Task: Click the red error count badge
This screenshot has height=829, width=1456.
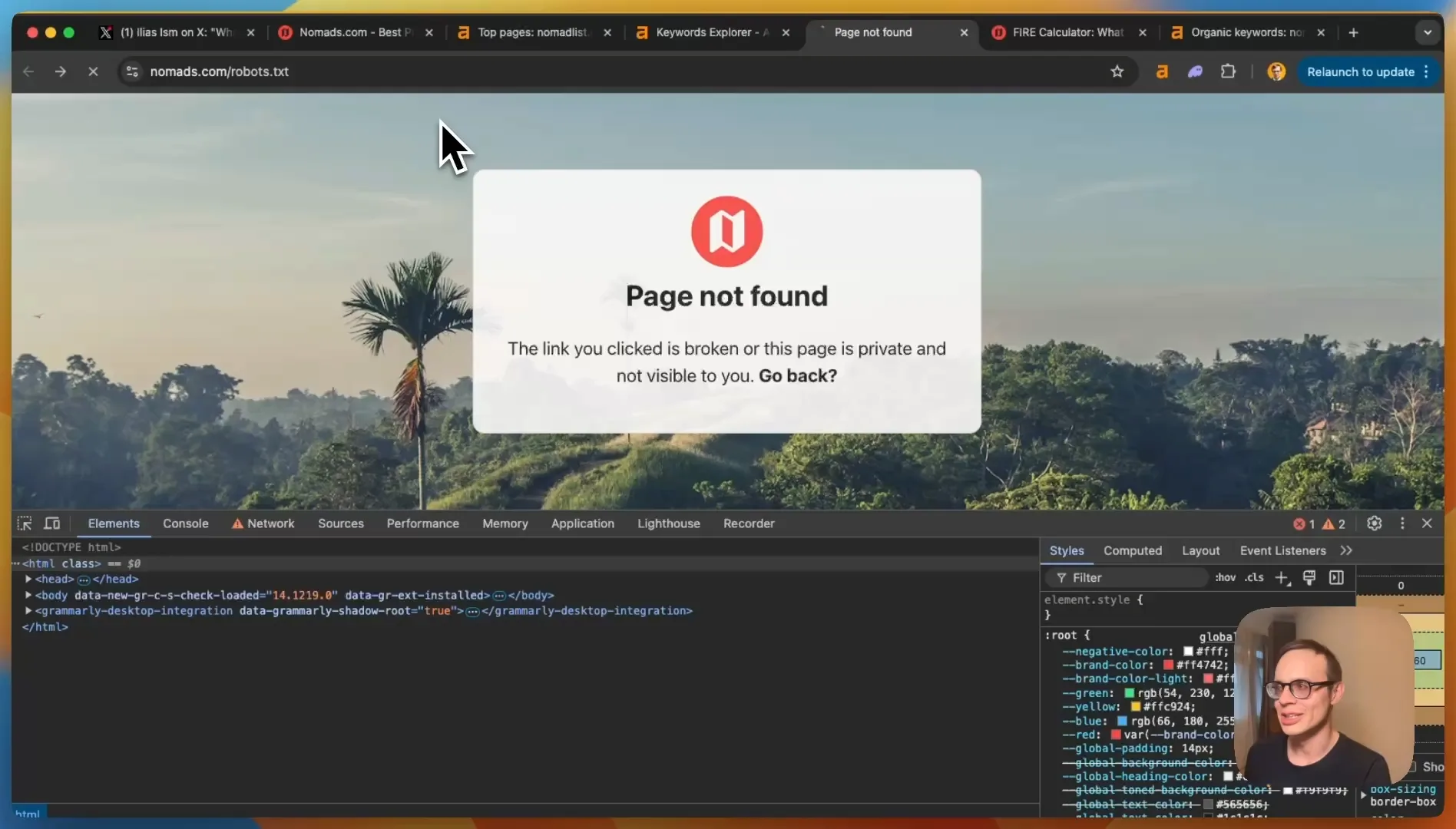Action: (1304, 523)
